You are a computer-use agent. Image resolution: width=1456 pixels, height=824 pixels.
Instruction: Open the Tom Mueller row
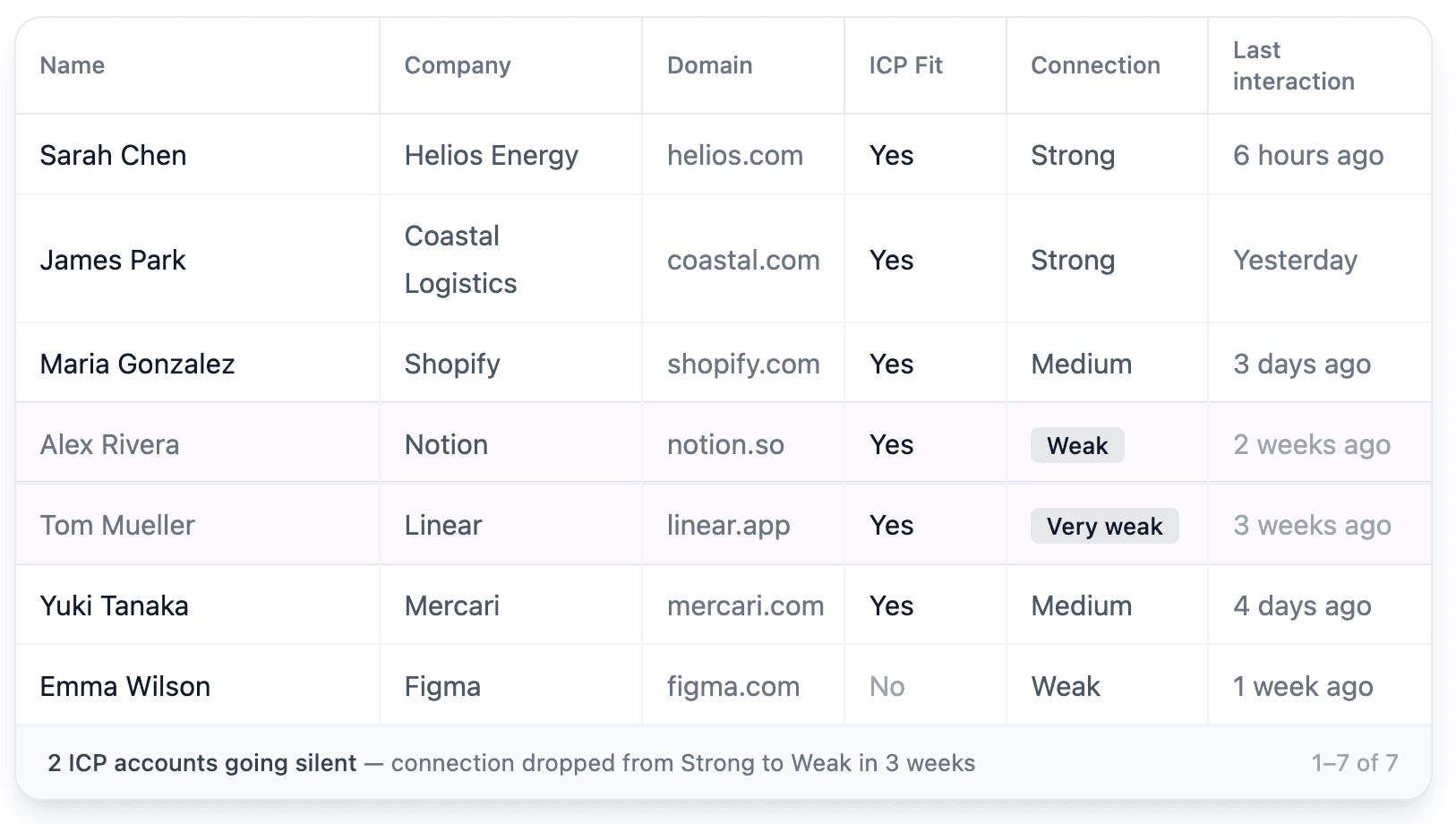point(117,526)
